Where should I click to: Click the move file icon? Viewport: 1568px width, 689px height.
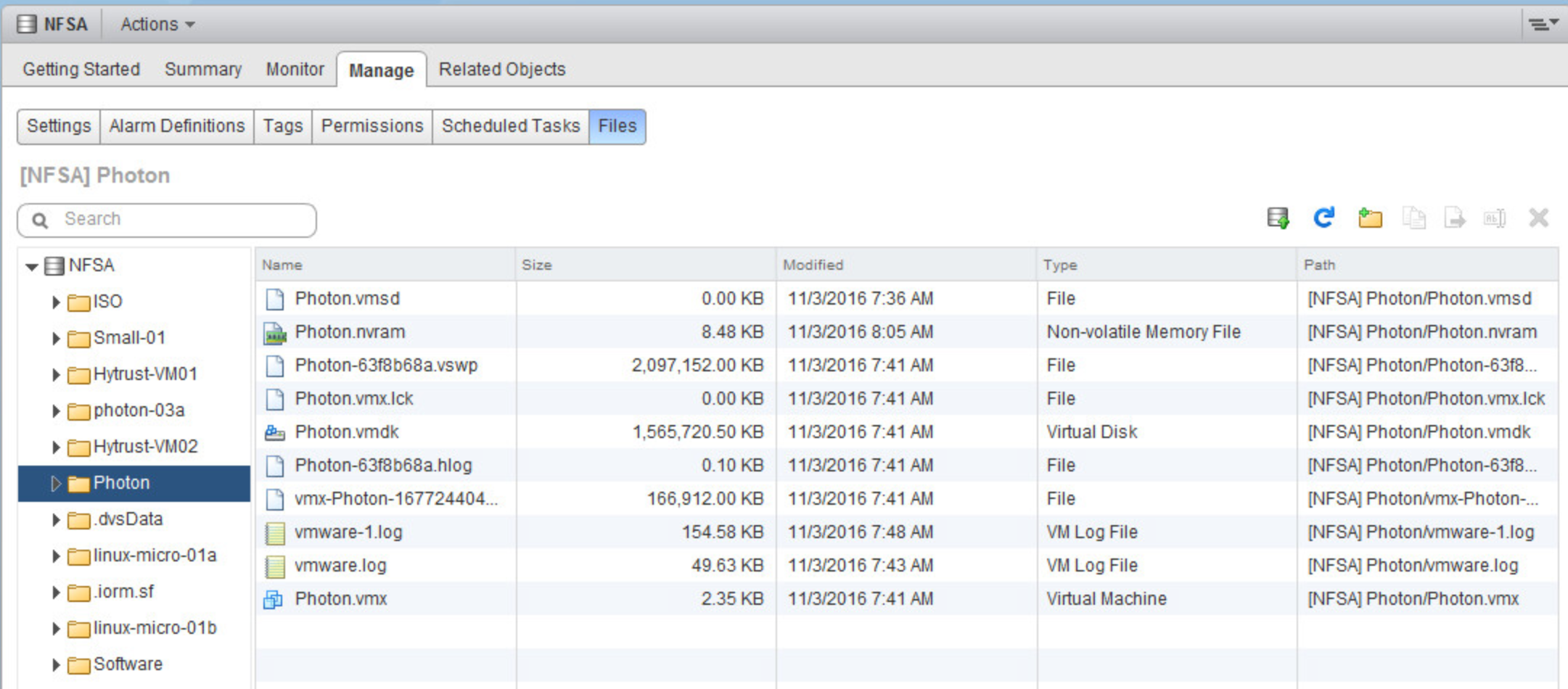1454,218
